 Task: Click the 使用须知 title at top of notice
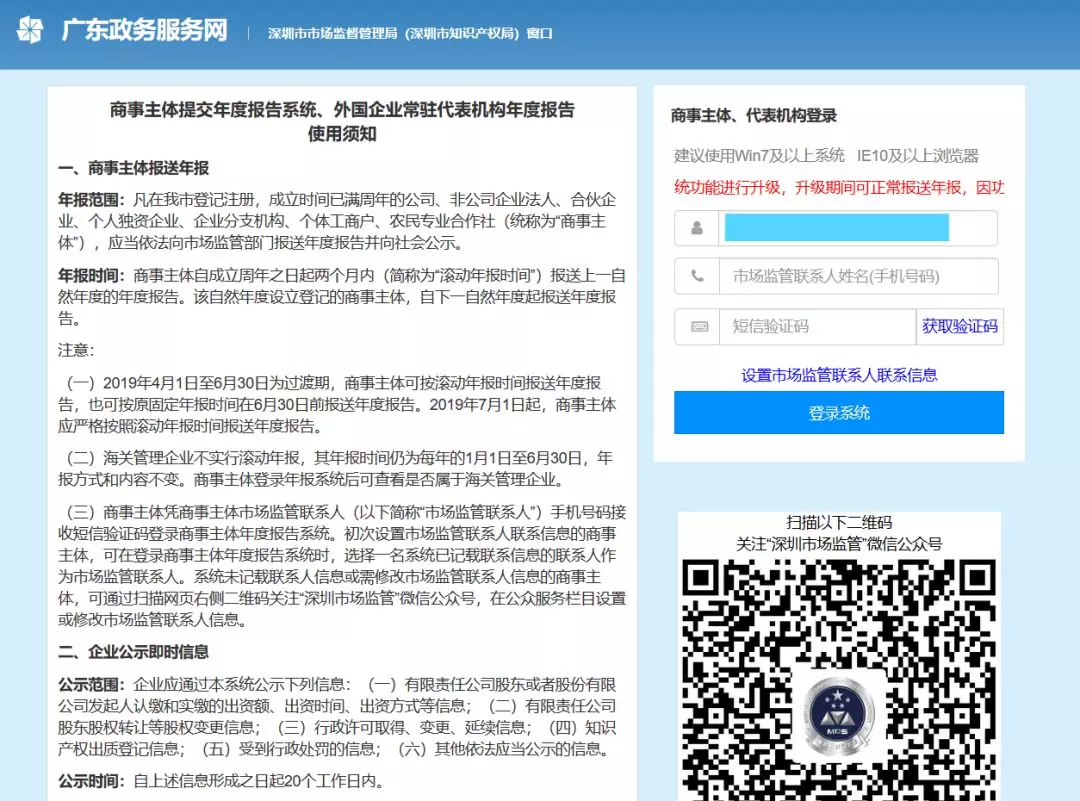click(x=342, y=134)
